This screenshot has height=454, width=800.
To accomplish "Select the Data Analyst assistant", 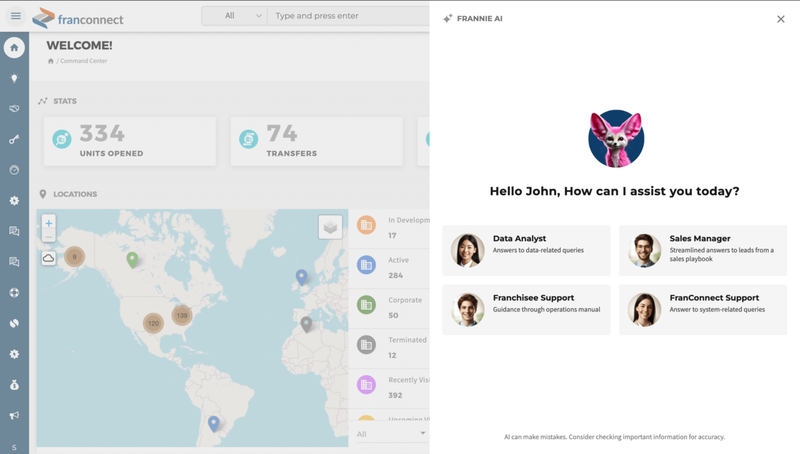I will pyautogui.click(x=526, y=250).
